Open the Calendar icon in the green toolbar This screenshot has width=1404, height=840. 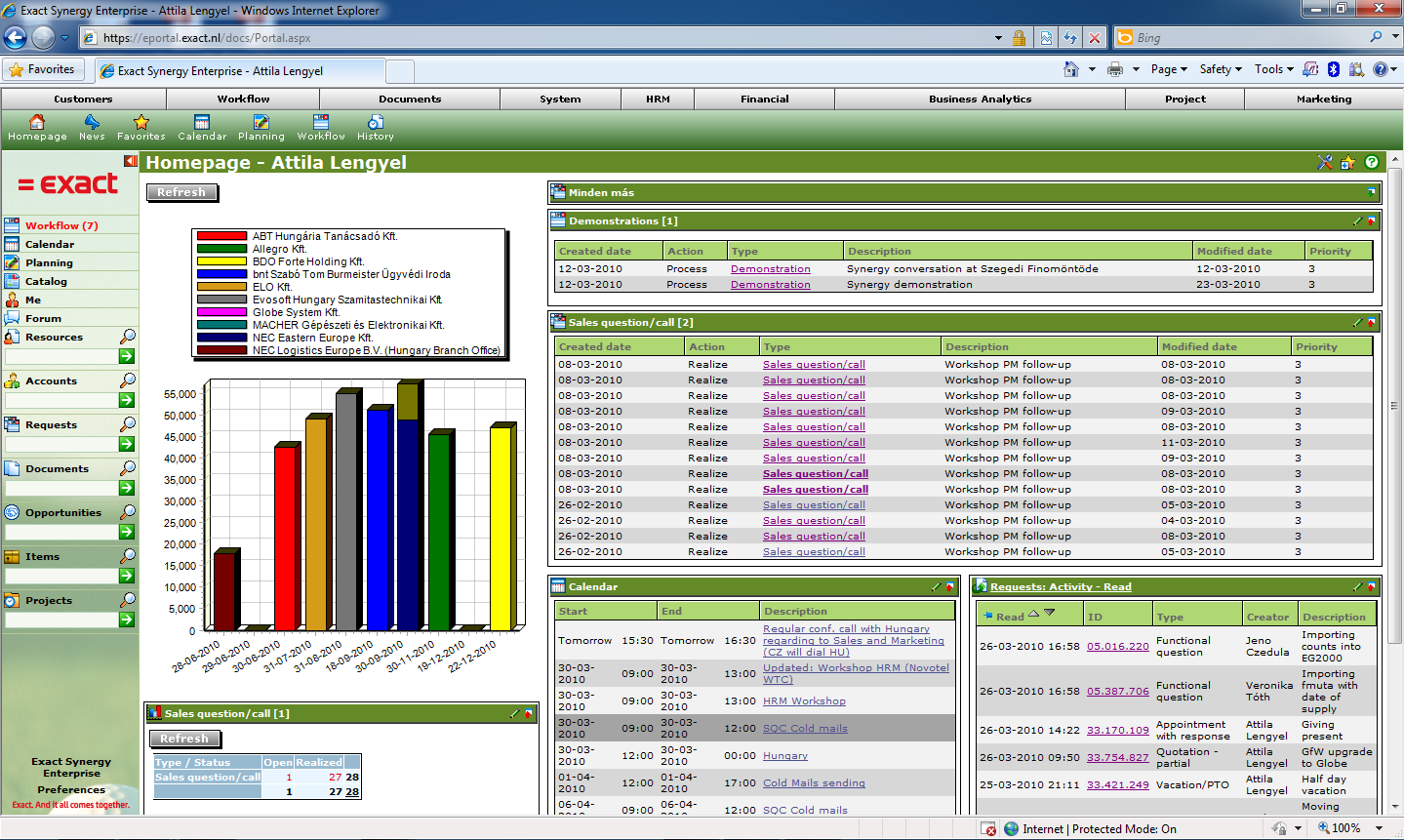(x=202, y=127)
